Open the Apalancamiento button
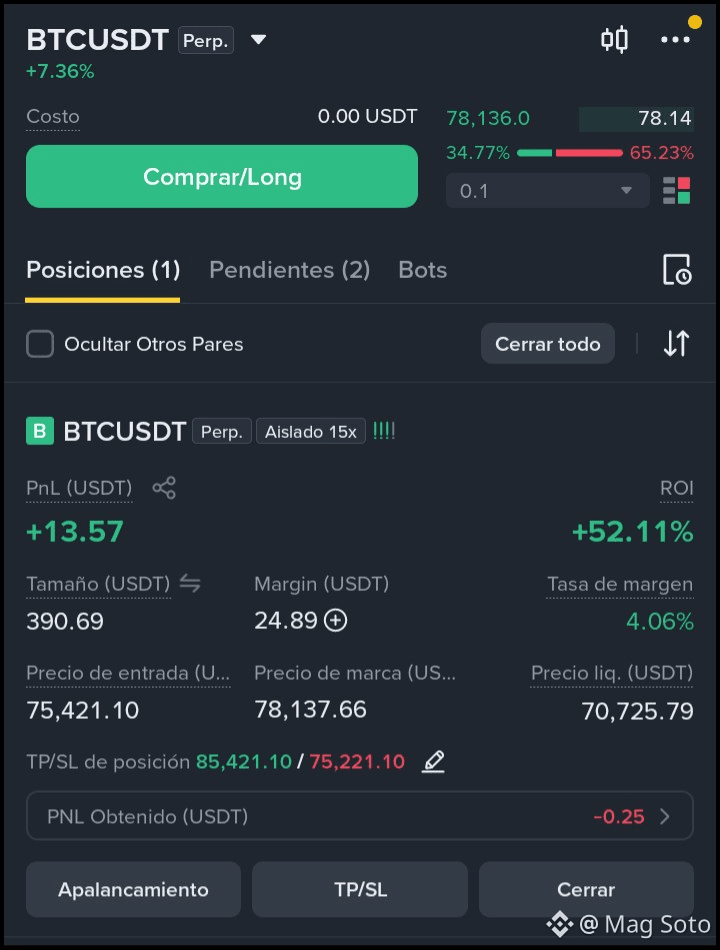 pyautogui.click(x=133, y=889)
